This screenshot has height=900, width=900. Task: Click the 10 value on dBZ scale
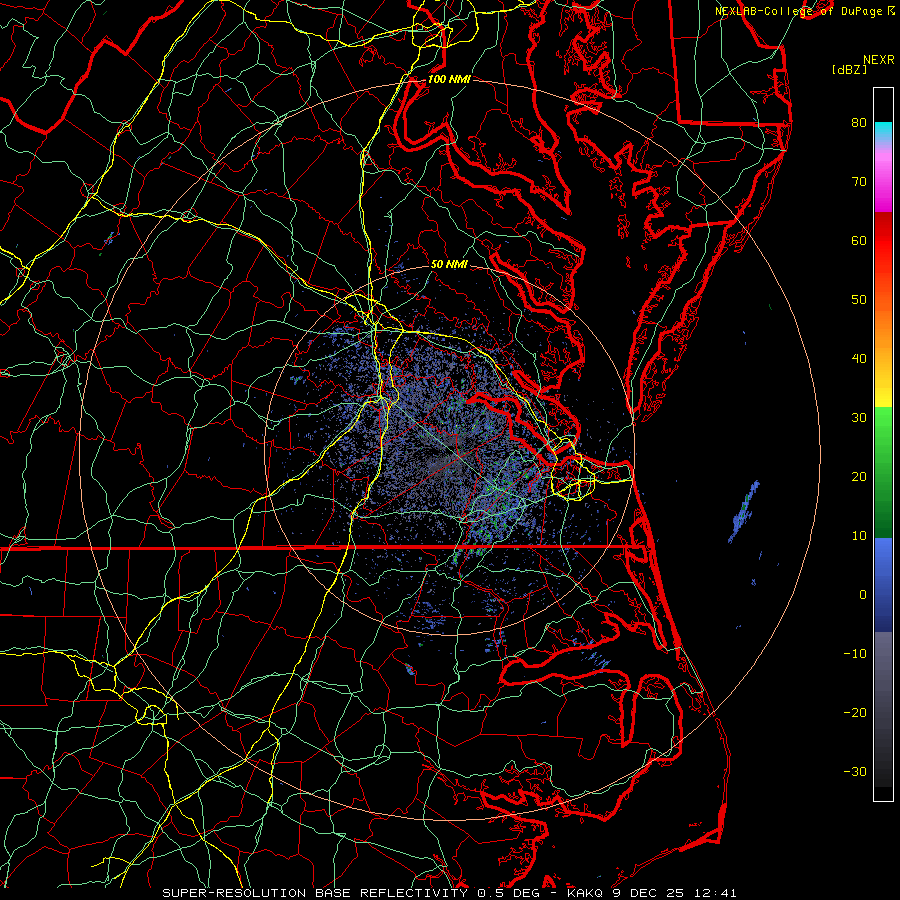point(859,536)
